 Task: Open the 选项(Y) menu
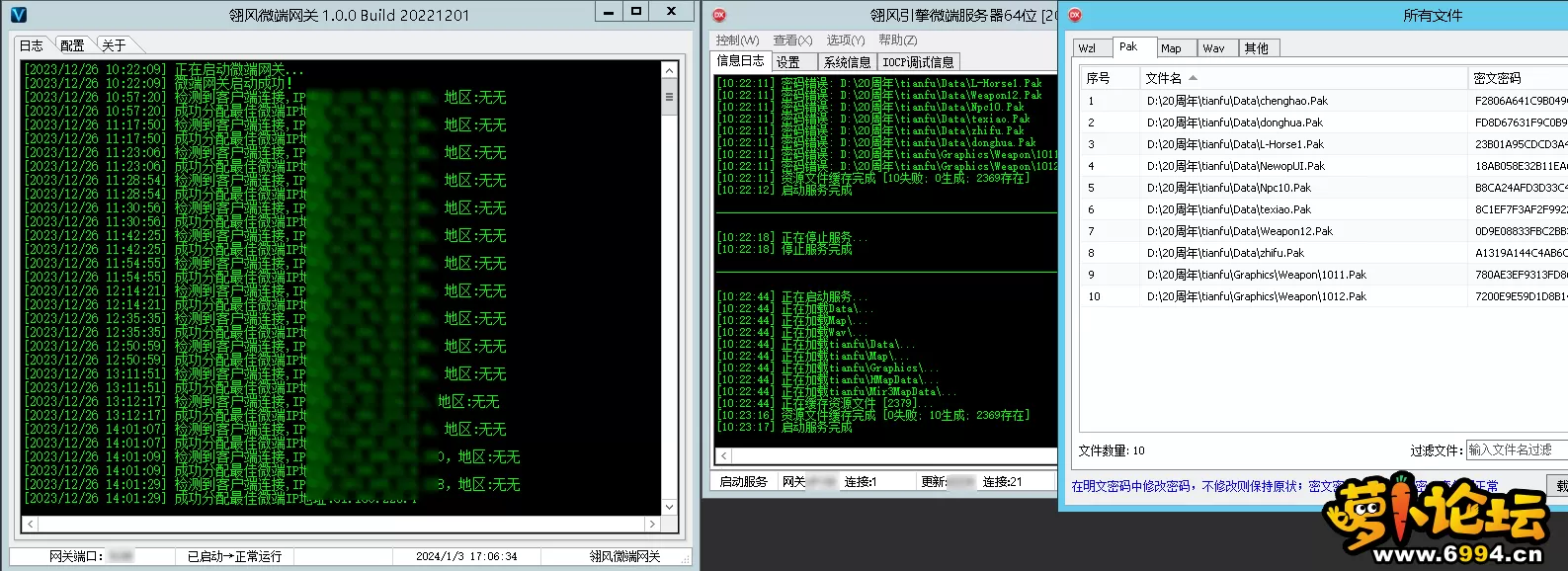click(x=846, y=41)
